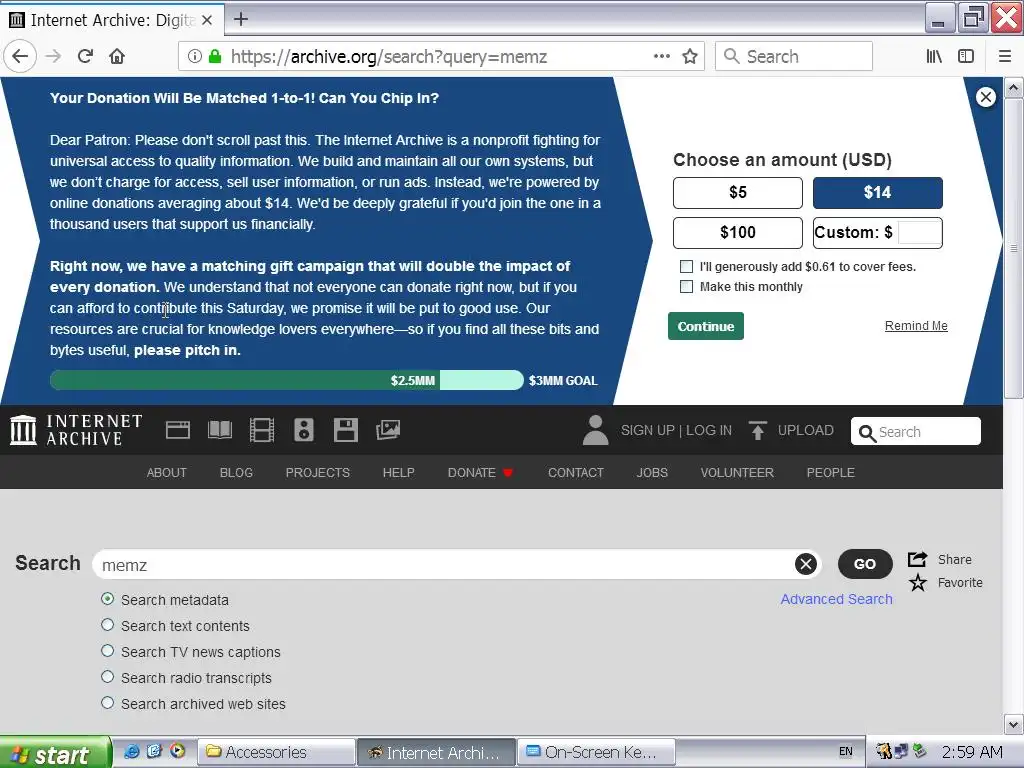Click the browser forward arrow
Image resolution: width=1024 pixels, height=768 pixels.
(x=54, y=56)
